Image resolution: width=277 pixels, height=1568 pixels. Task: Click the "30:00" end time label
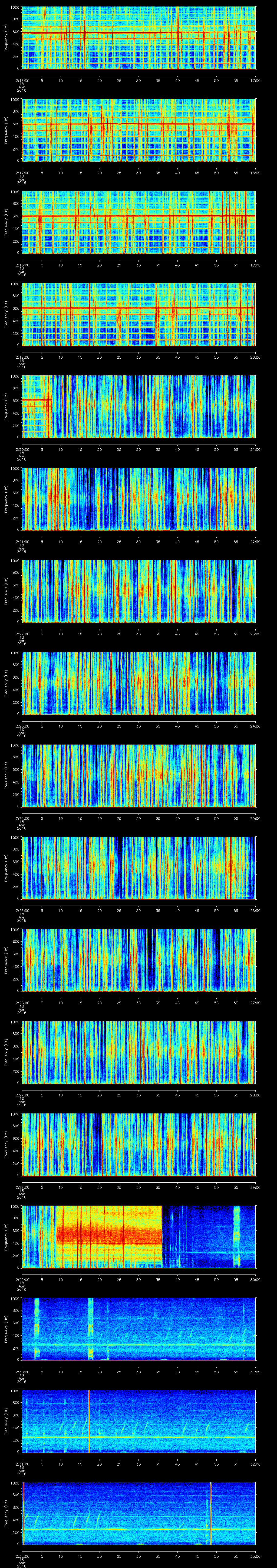(256, 1279)
